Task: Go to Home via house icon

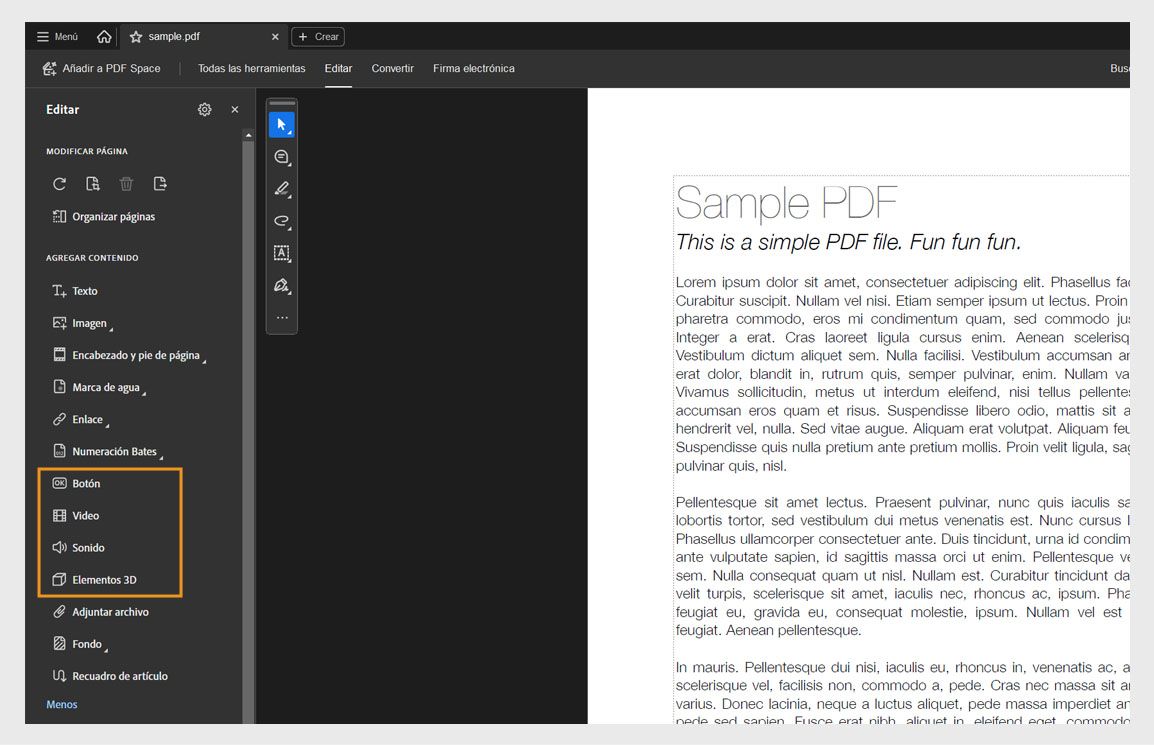Action: pyautogui.click(x=104, y=36)
